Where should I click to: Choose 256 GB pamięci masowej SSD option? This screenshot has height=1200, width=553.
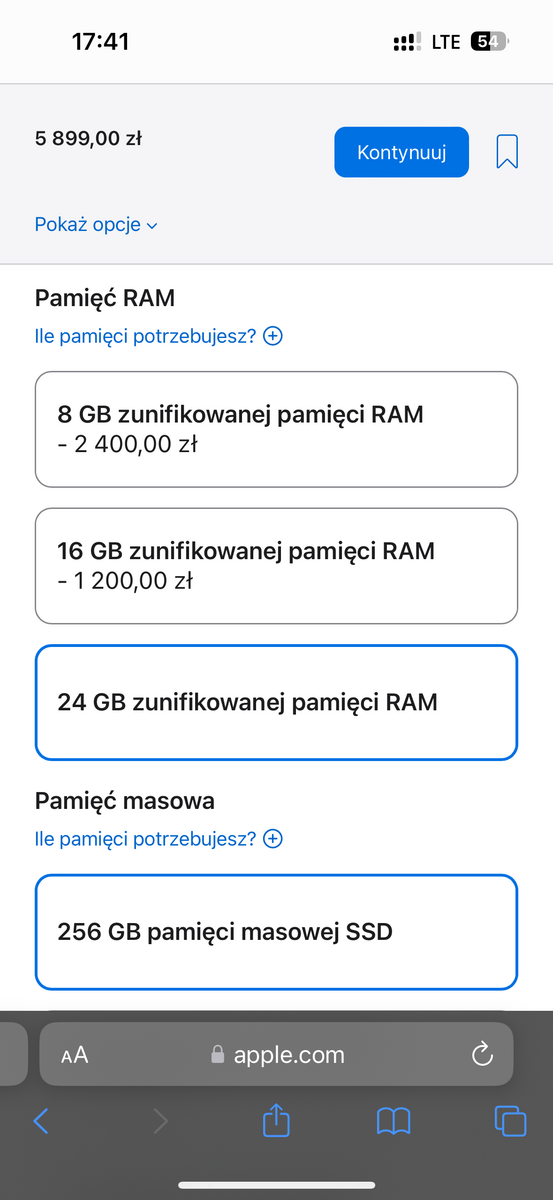[x=276, y=932]
